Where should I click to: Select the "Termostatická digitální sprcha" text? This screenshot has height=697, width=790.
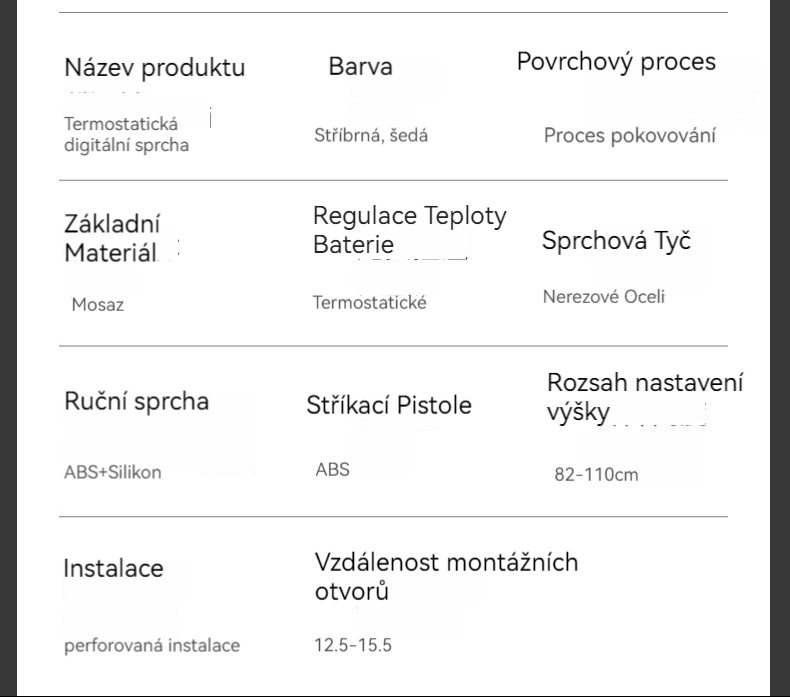tap(126, 135)
